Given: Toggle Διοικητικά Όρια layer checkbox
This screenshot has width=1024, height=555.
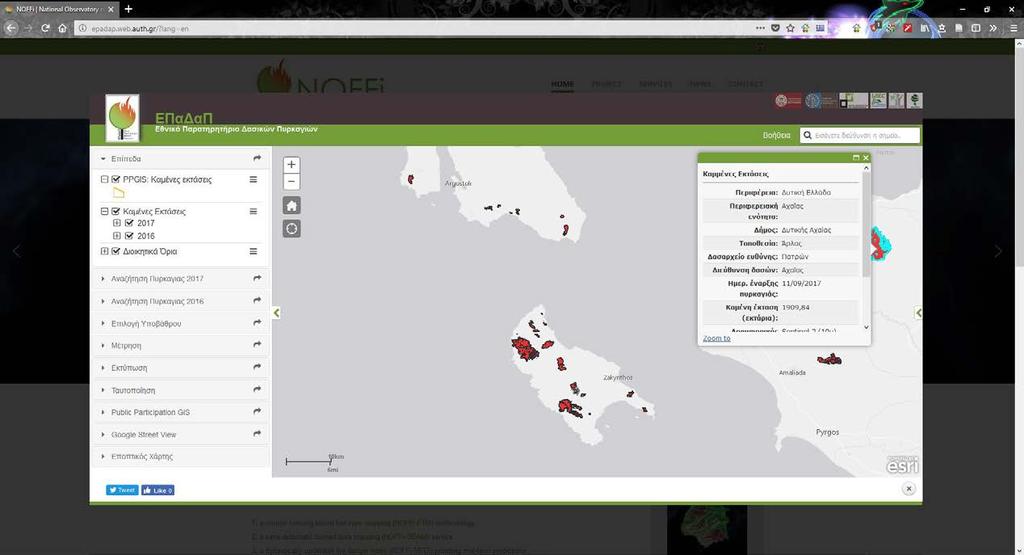Looking at the screenshot, I should pyautogui.click(x=116, y=251).
